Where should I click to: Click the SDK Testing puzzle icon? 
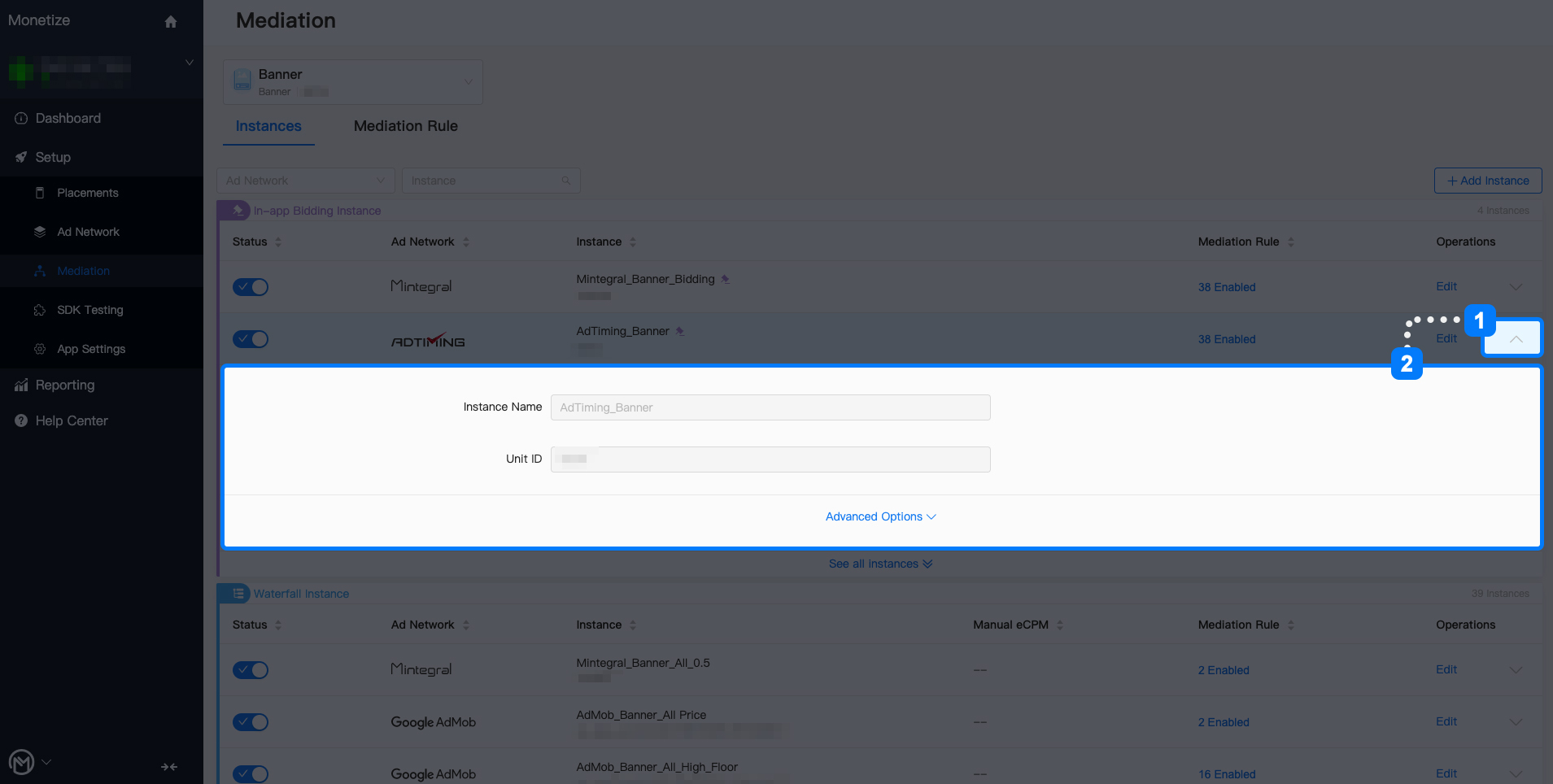[x=40, y=310]
